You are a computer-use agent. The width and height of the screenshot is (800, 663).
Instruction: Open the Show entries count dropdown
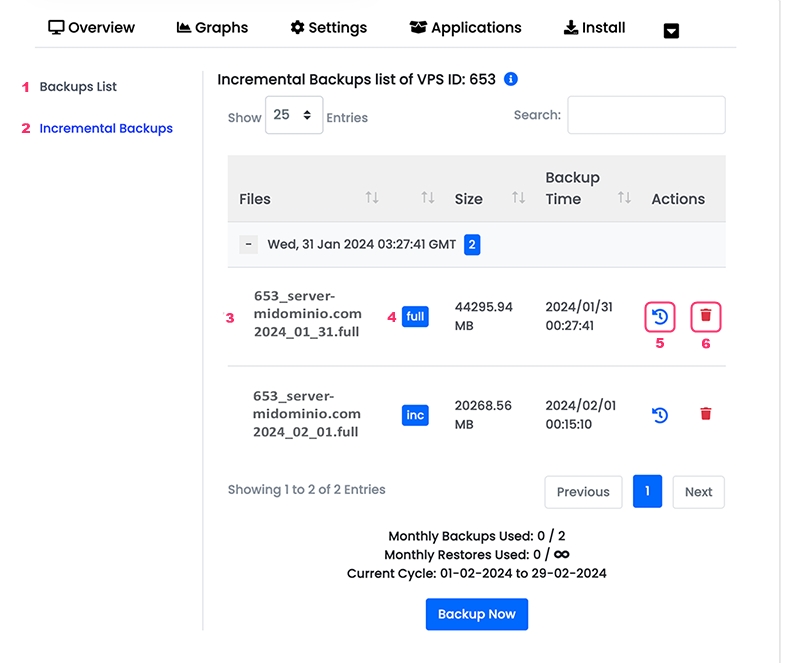tap(294, 116)
